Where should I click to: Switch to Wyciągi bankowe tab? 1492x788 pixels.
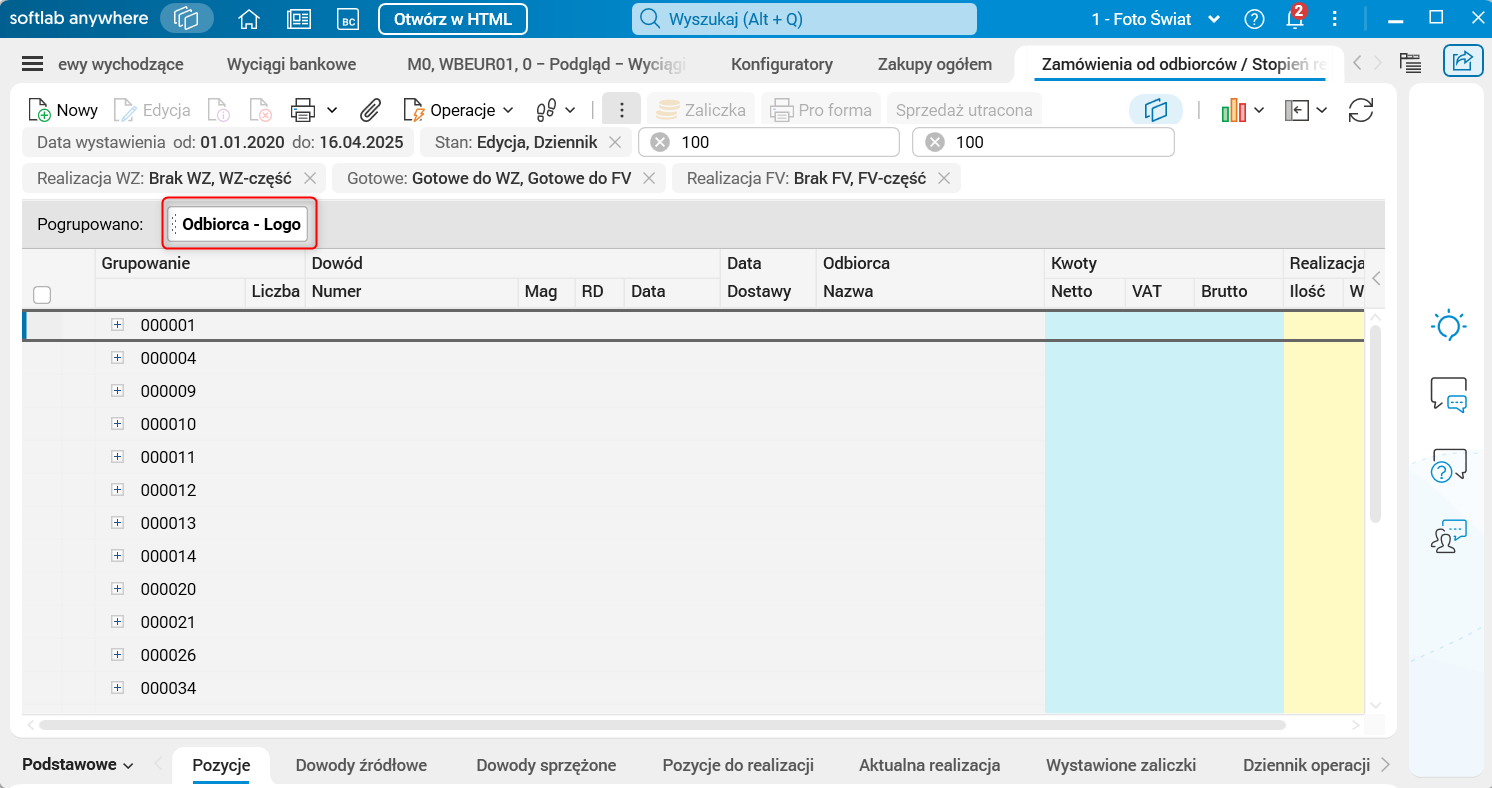point(292,64)
